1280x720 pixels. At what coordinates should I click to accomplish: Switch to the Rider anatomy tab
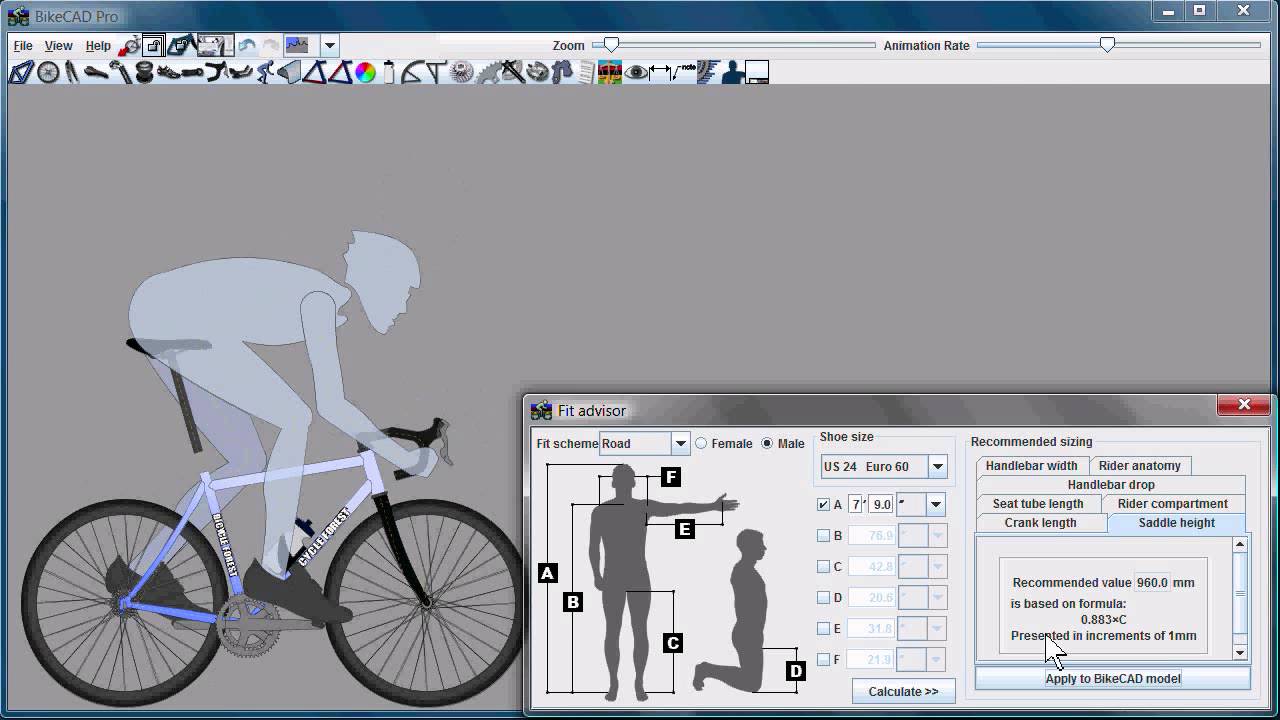point(1139,465)
